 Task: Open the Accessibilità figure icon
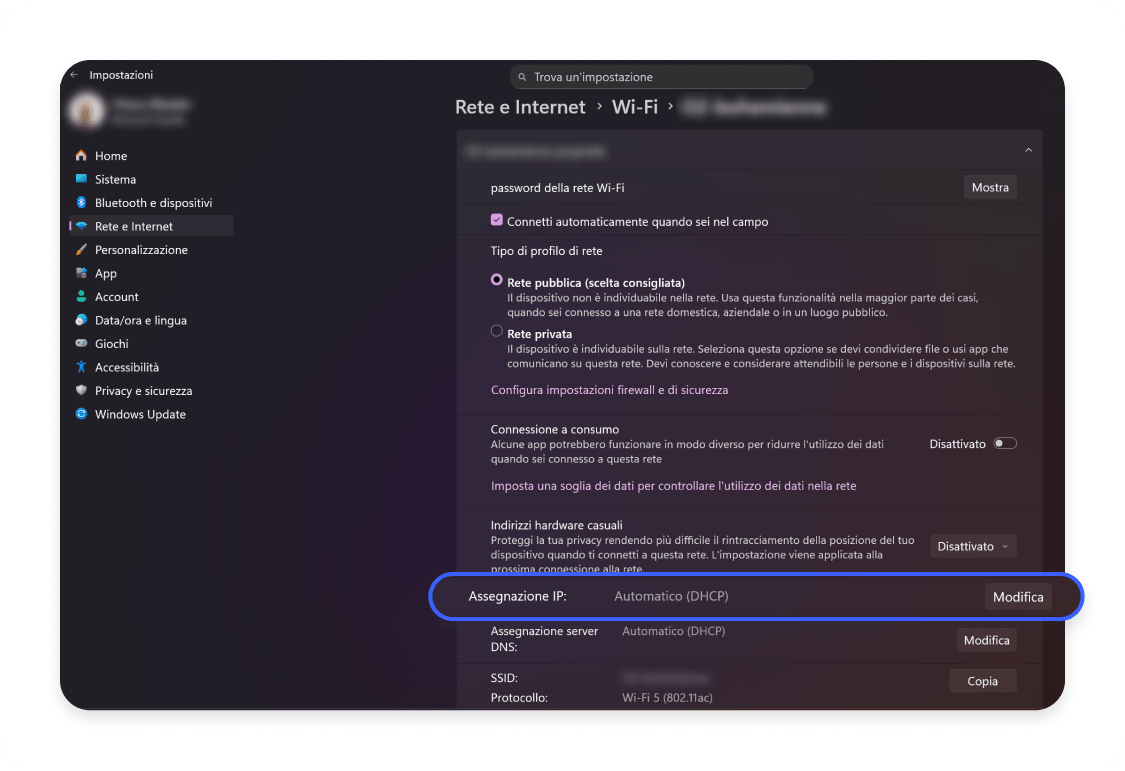pos(82,367)
